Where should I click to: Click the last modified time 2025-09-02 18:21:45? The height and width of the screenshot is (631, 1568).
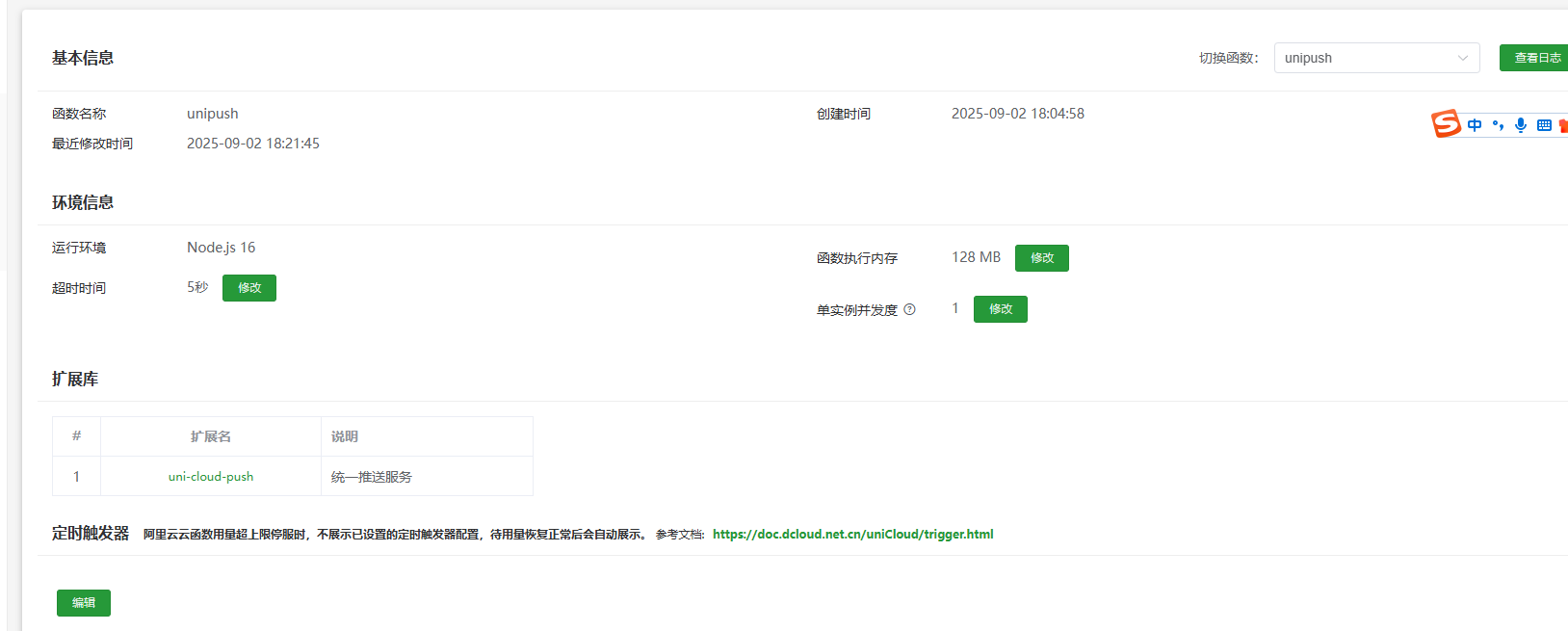point(253,144)
